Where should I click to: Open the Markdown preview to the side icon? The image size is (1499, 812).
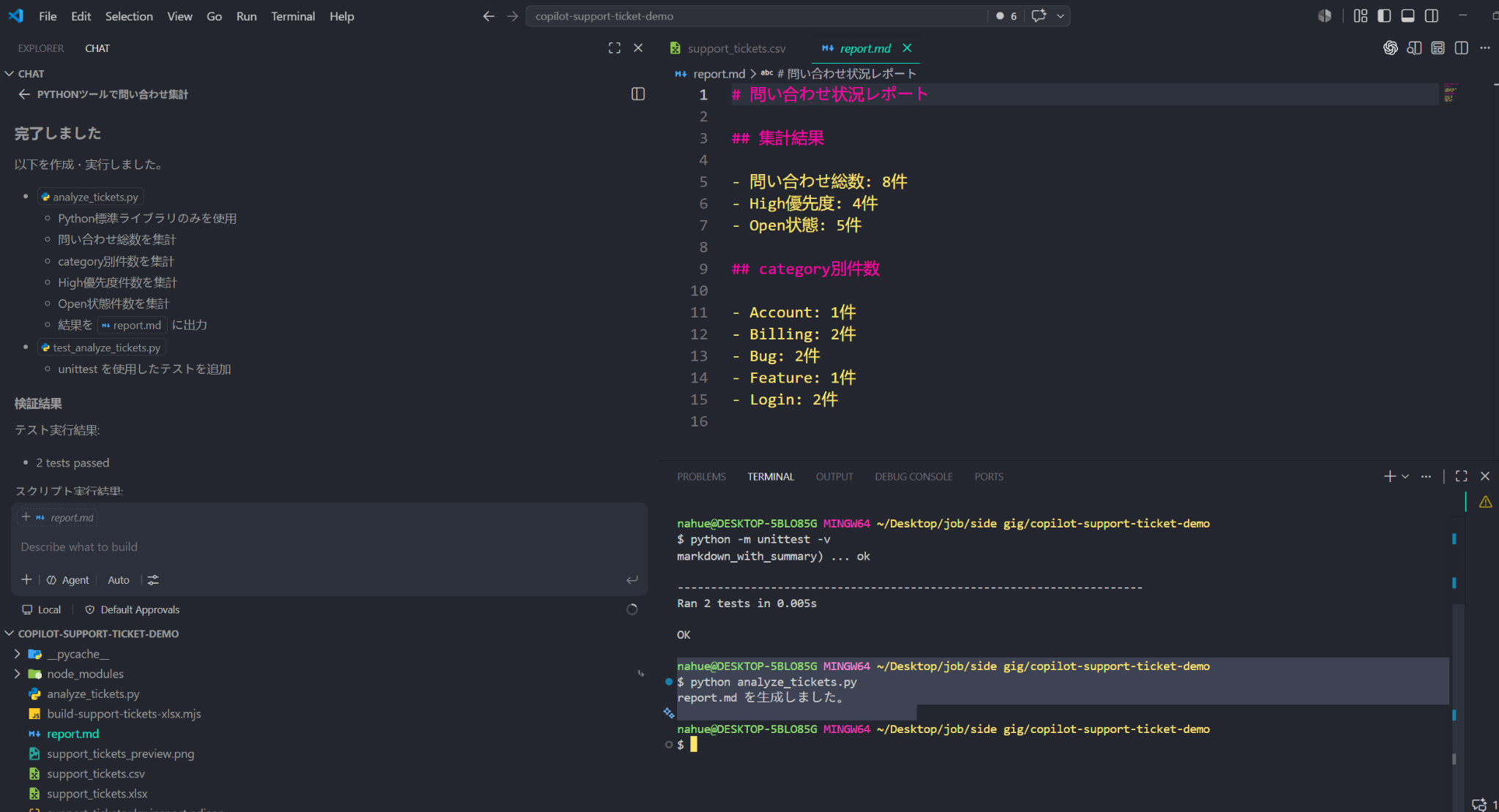coord(1414,48)
